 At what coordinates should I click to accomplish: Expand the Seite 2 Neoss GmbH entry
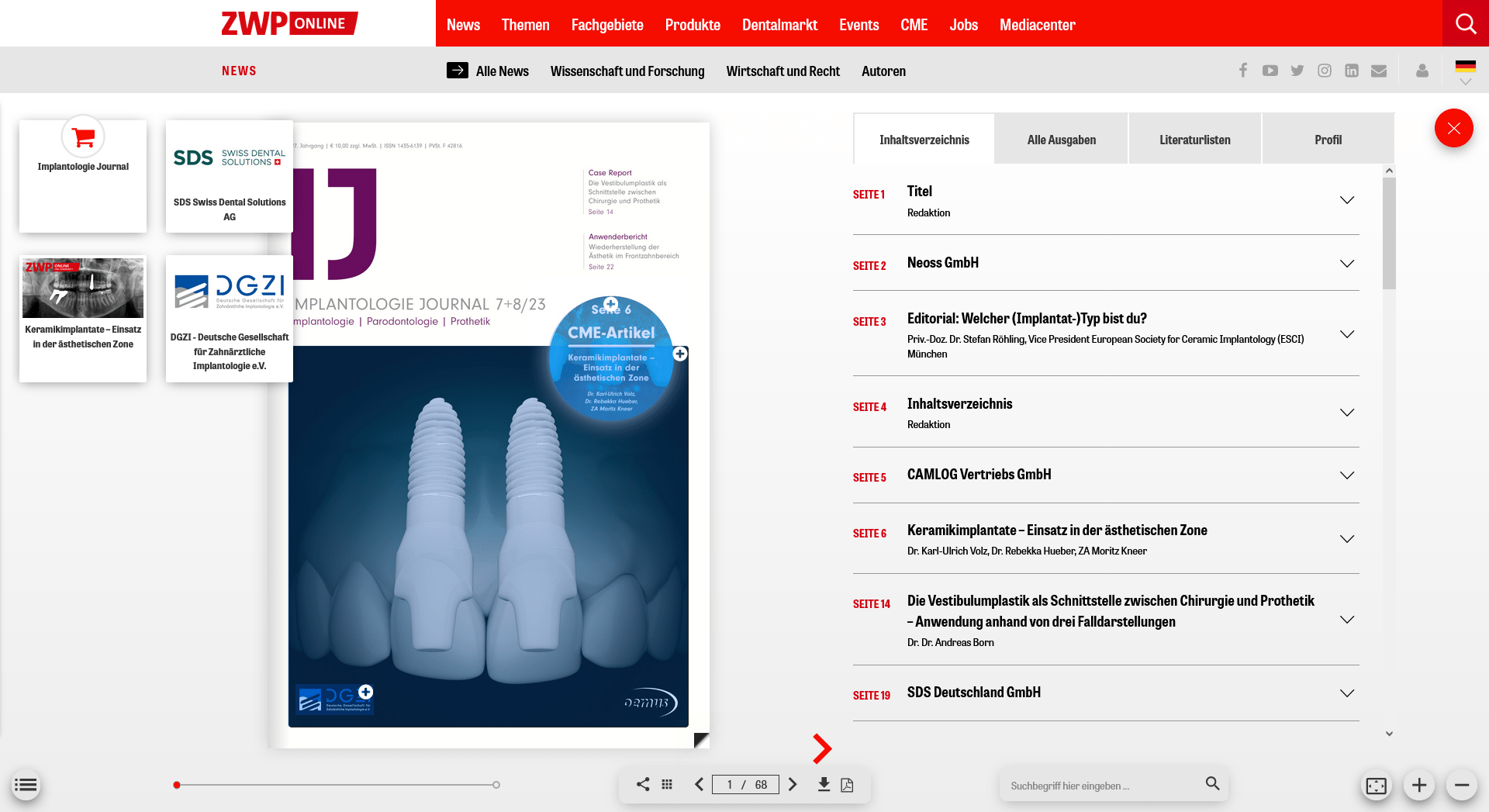(x=1347, y=264)
